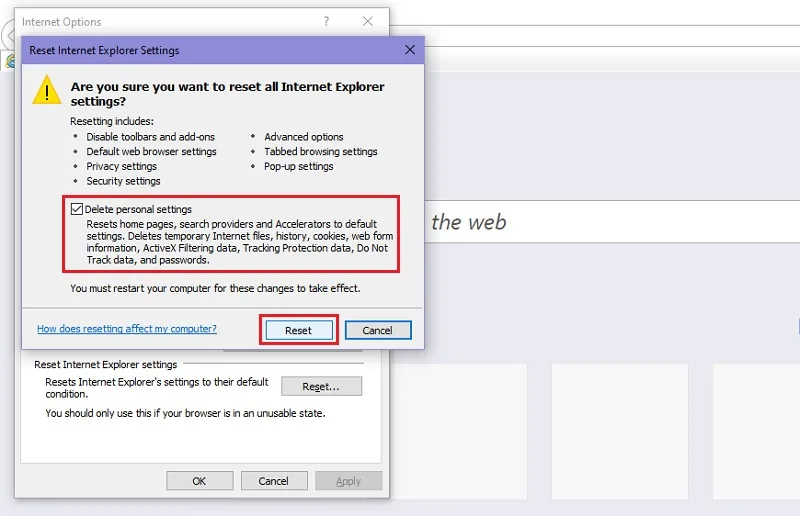The height and width of the screenshot is (516, 800).
Task: Click Cancel in the Internet Options window
Action: 273,481
